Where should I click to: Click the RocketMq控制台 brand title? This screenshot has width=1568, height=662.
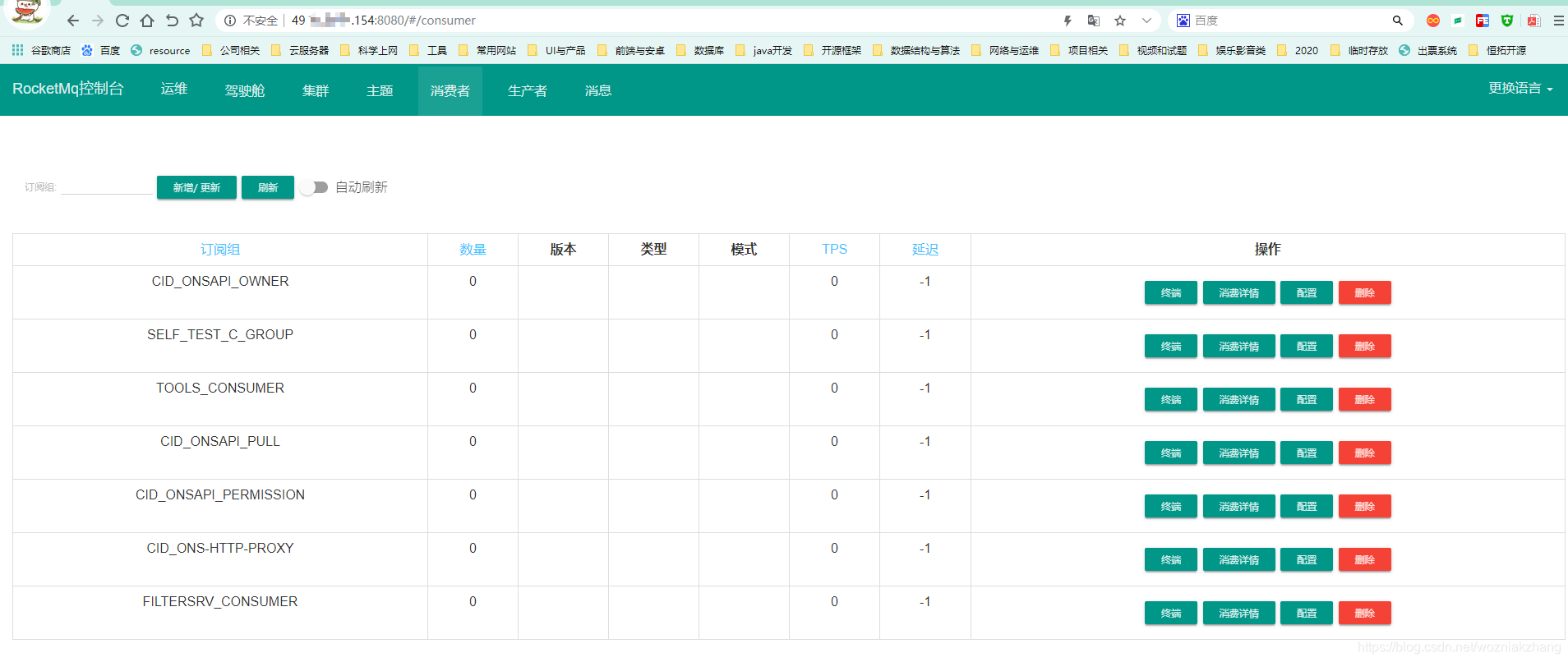click(68, 89)
